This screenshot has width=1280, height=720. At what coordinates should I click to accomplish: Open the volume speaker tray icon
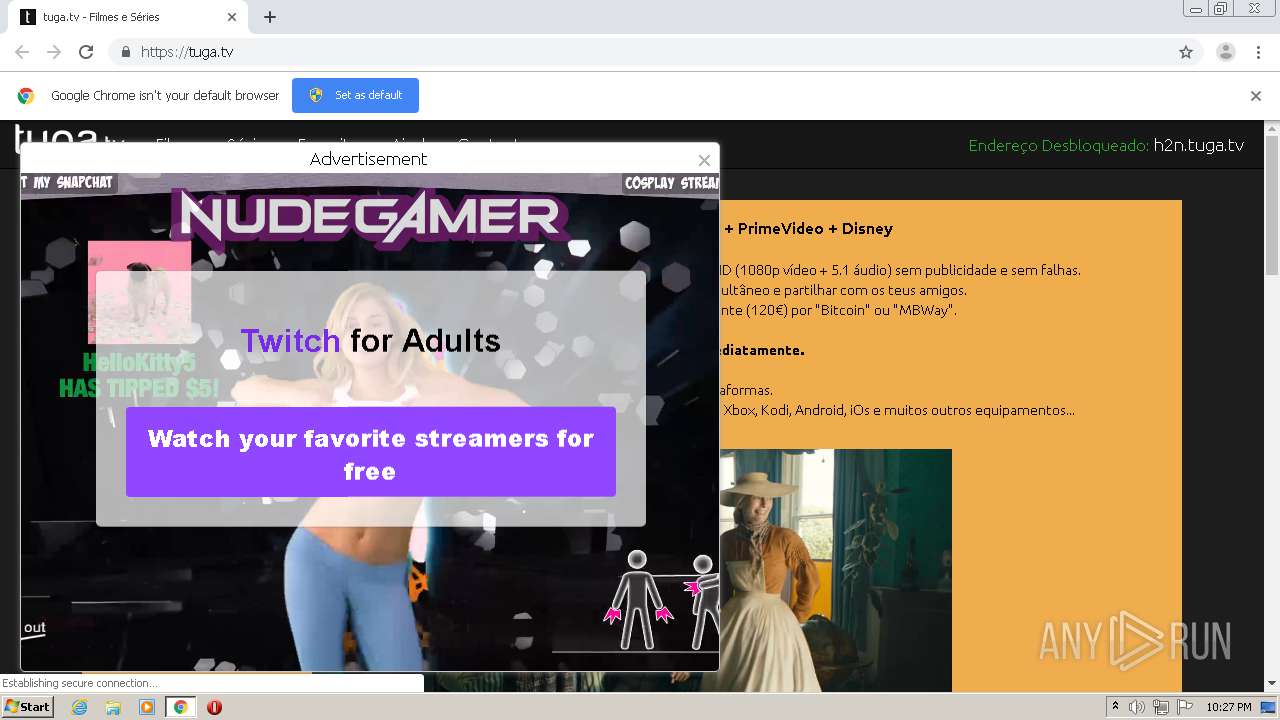pyautogui.click(x=1137, y=707)
